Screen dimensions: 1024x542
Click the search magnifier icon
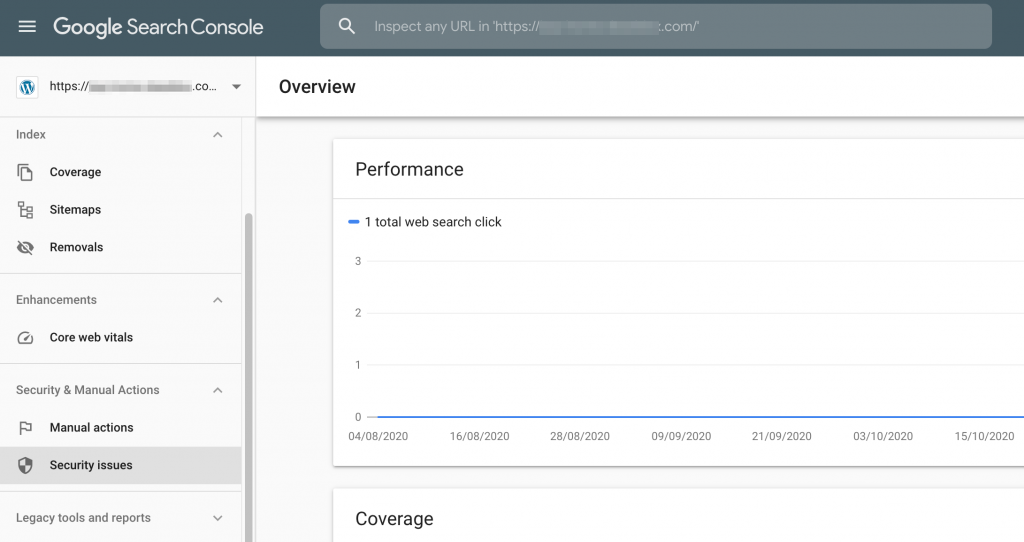coord(347,27)
